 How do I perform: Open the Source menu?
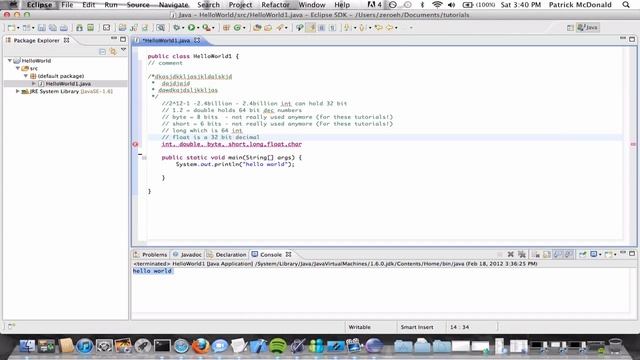pos(138,5)
